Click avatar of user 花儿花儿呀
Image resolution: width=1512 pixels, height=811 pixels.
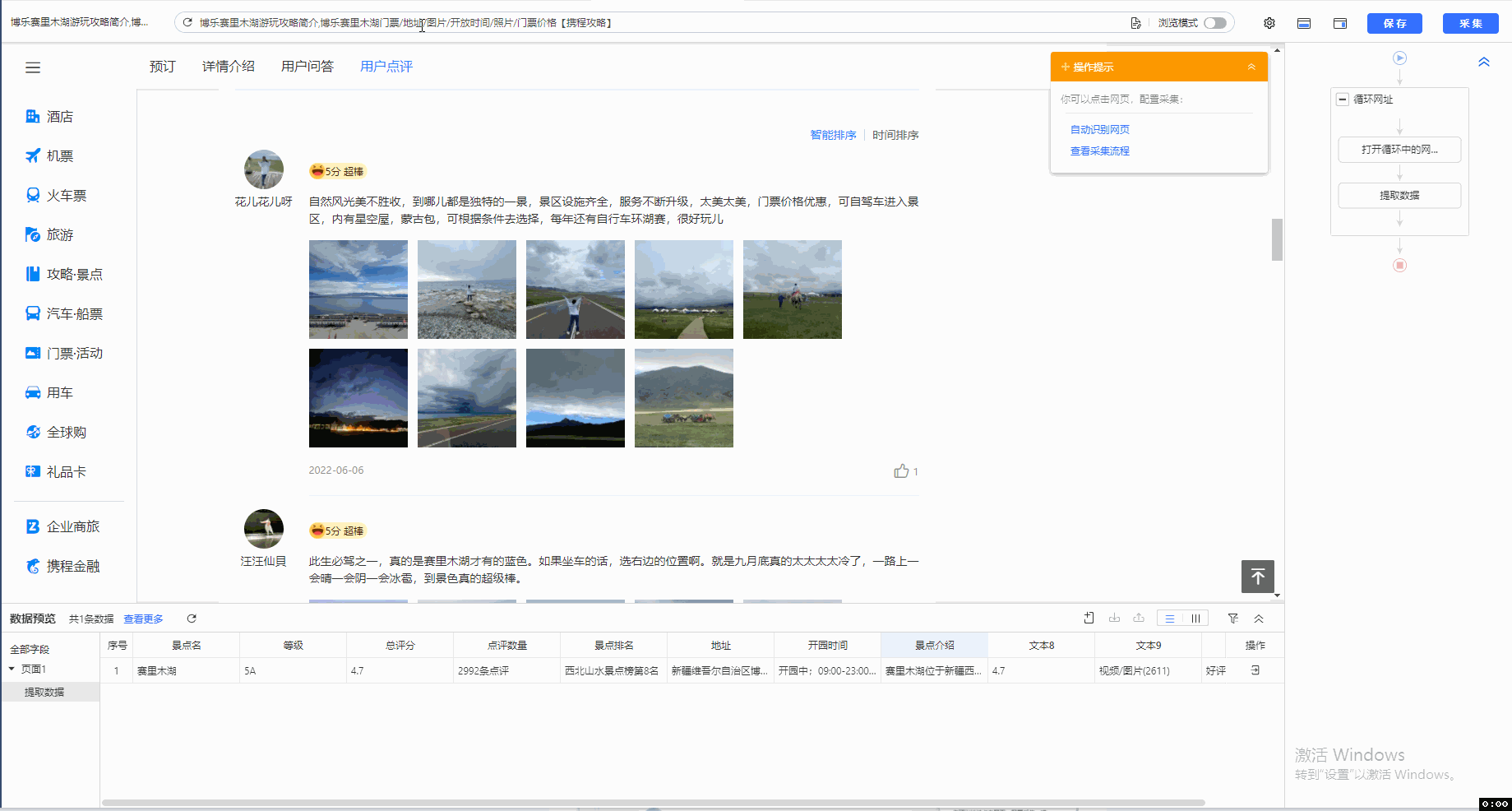(264, 169)
